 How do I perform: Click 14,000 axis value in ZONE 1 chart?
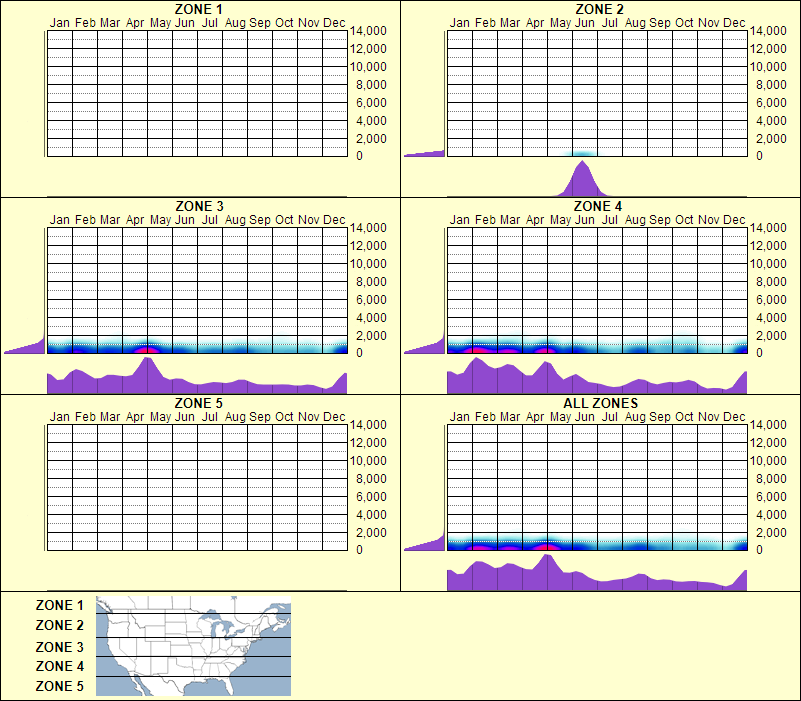click(x=368, y=31)
